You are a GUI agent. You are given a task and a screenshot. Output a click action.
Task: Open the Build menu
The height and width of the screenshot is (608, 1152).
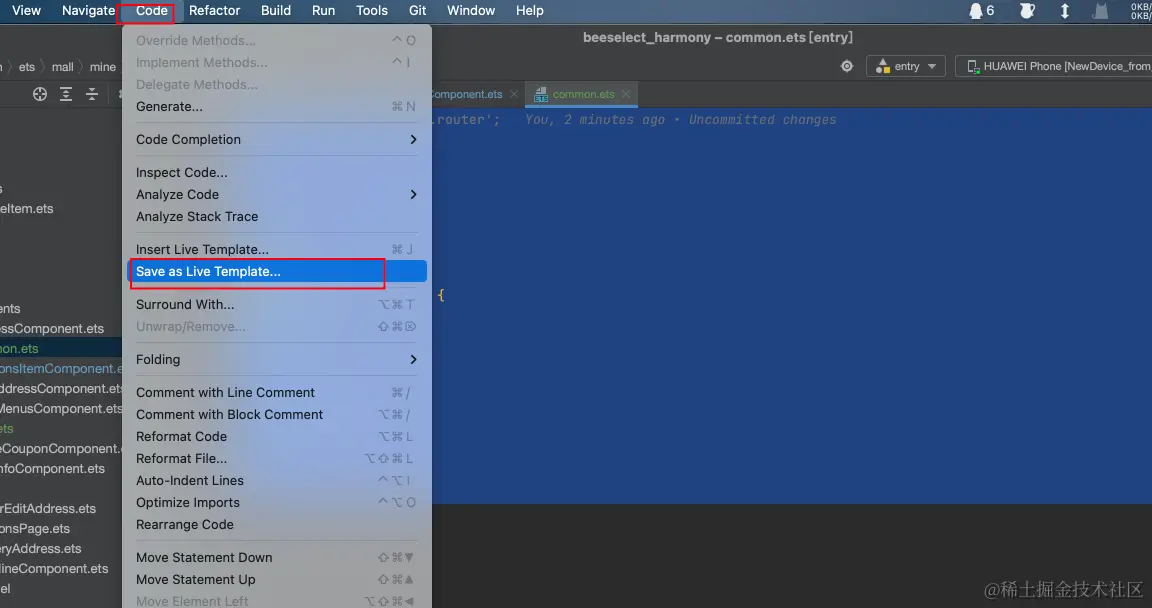[276, 11]
